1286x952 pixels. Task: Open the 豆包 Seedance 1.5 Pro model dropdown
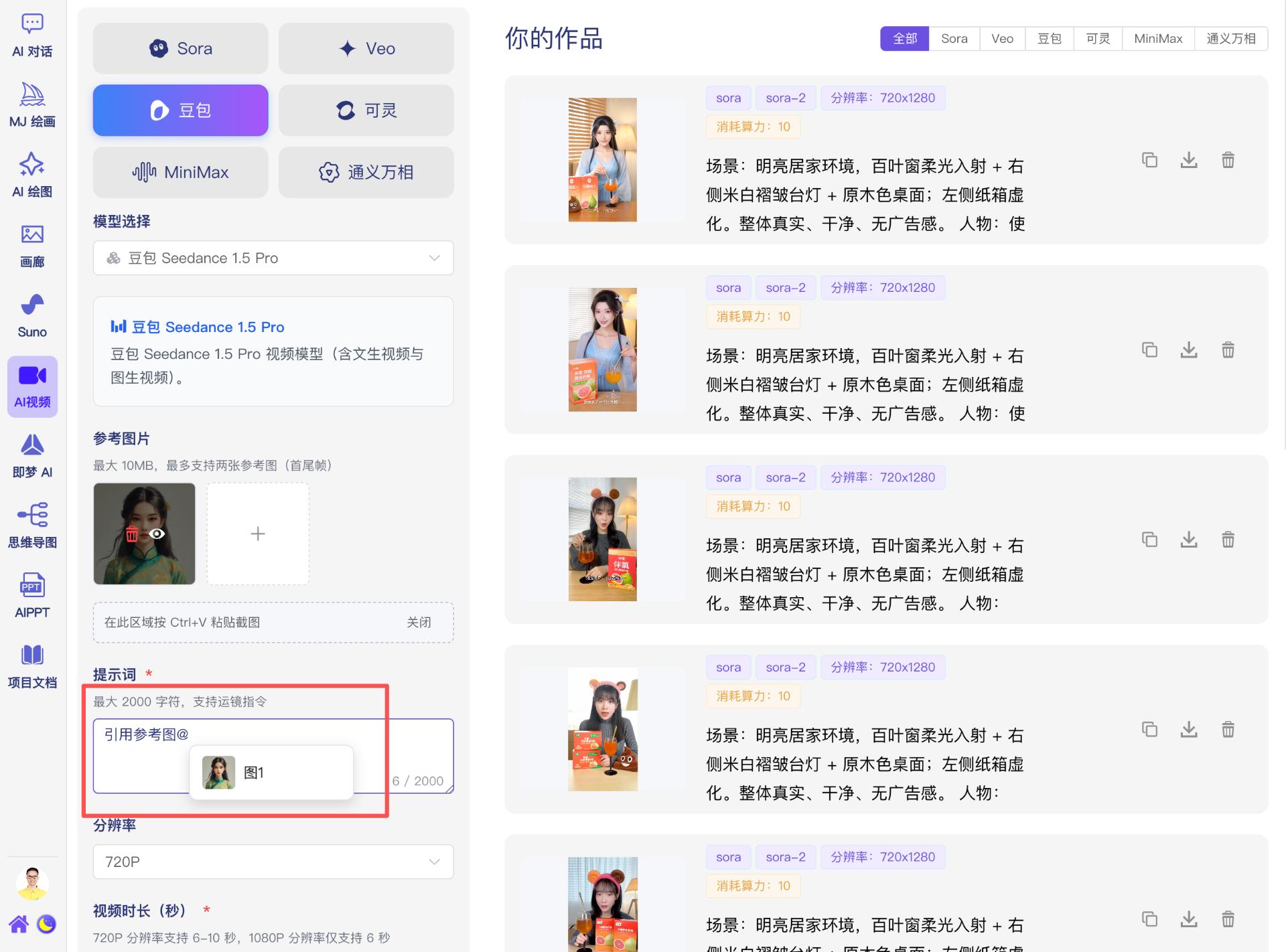273,258
